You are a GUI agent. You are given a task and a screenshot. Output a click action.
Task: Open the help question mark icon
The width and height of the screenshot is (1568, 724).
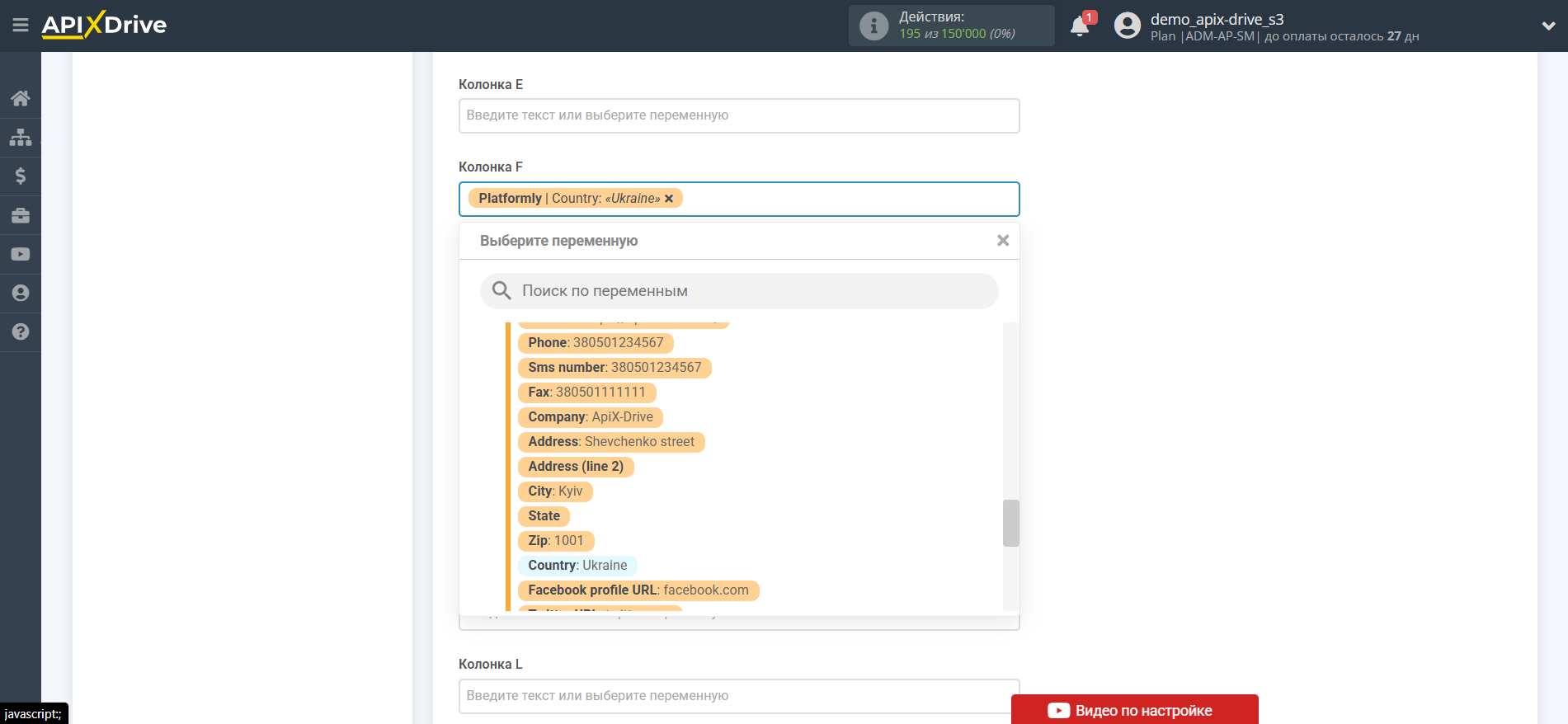point(21,331)
